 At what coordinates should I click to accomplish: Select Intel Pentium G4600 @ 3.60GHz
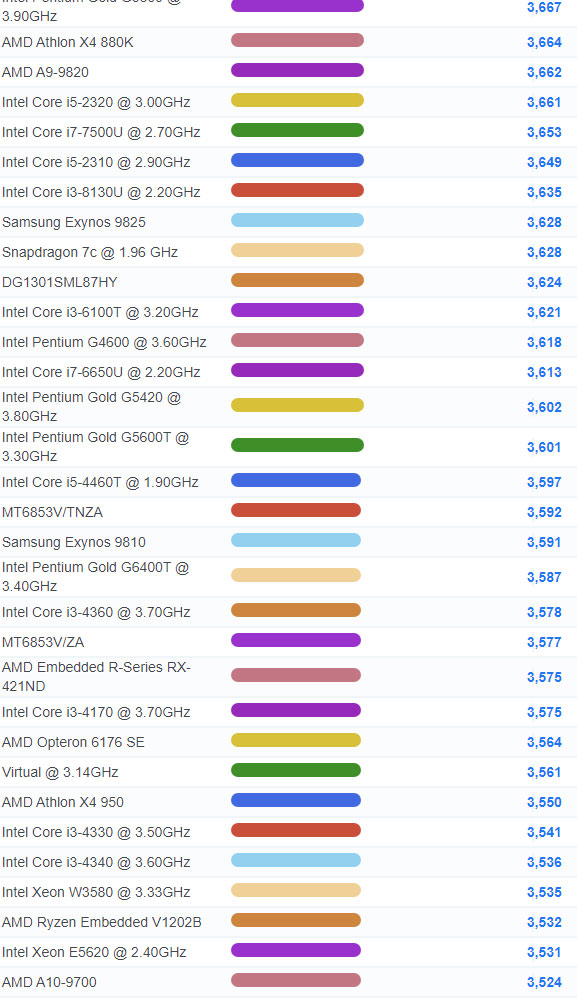[x=104, y=342]
